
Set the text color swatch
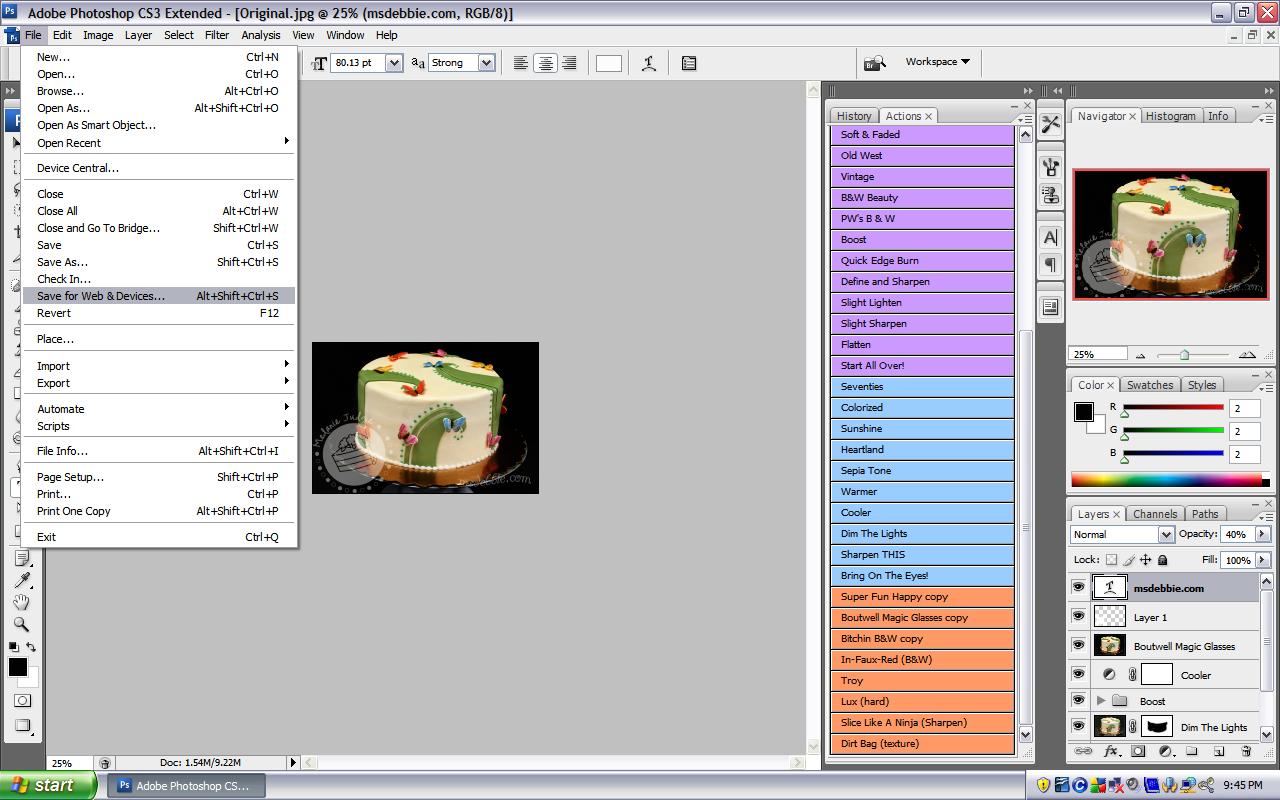(608, 63)
